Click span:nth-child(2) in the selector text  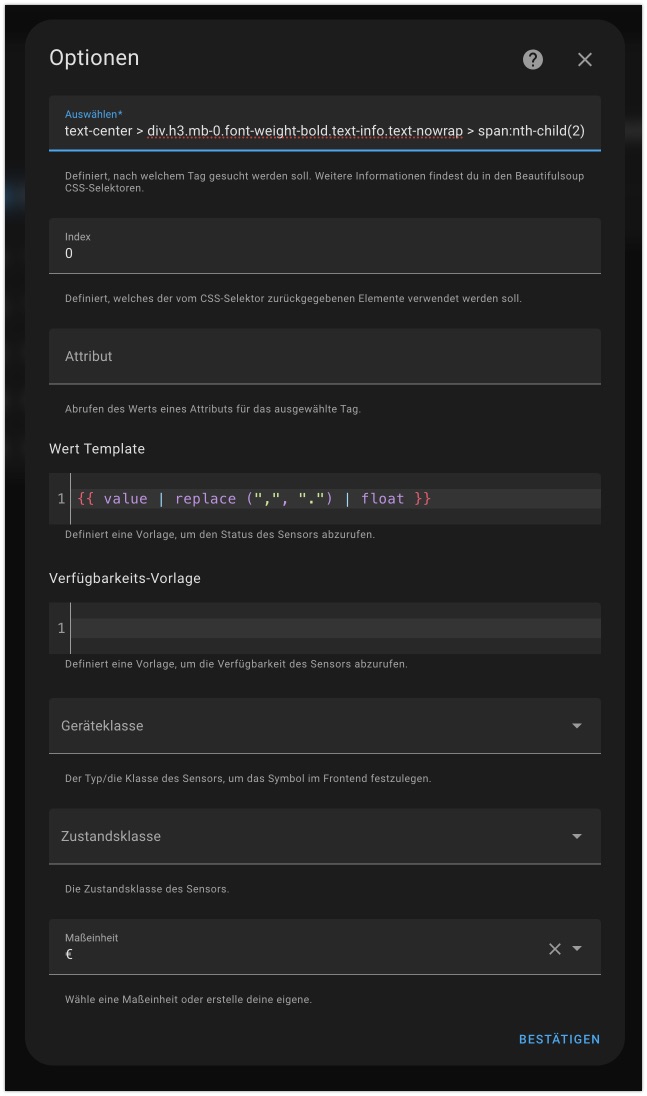click(x=531, y=131)
